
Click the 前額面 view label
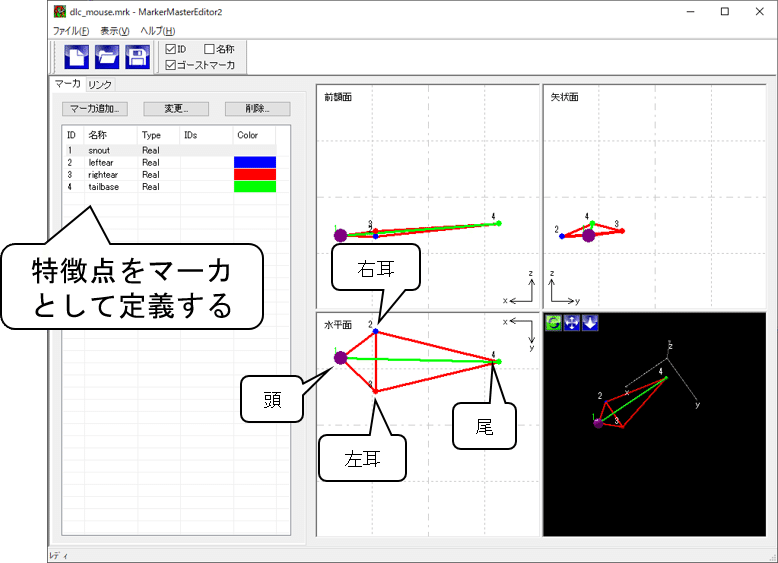click(338, 97)
